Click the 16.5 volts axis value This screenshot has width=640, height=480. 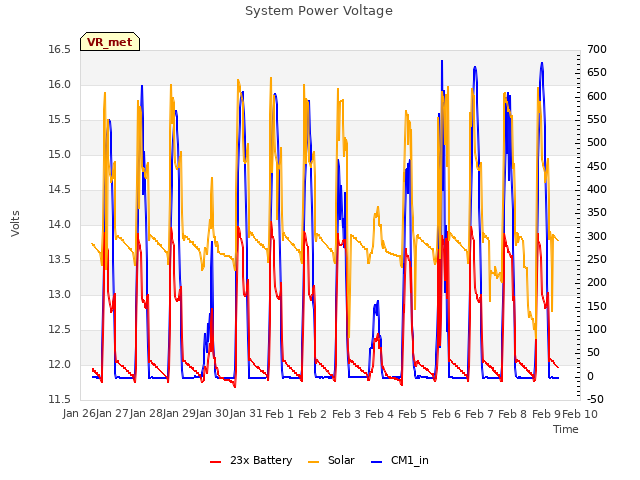pyautogui.click(x=60, y=50)
